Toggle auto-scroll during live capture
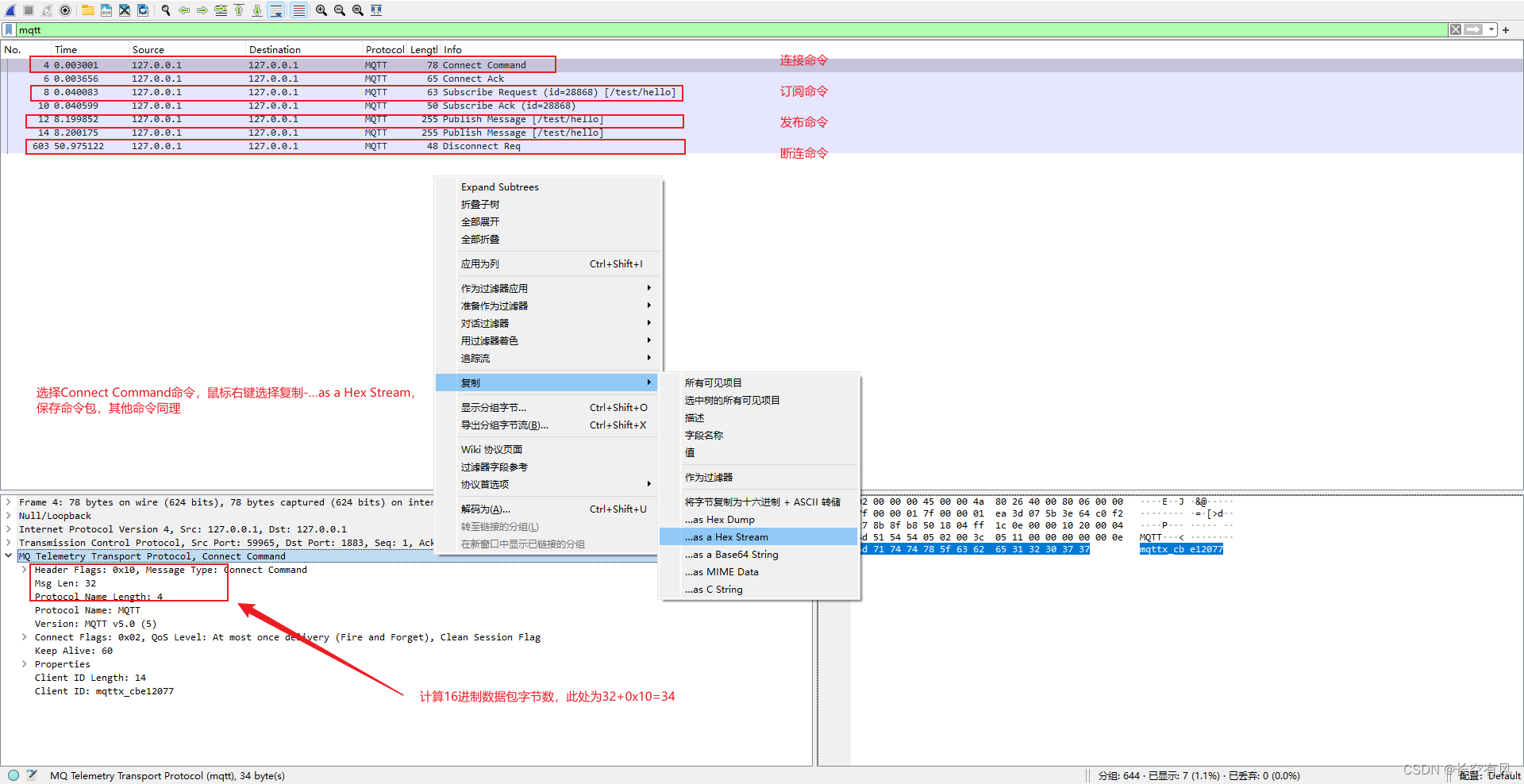The image size is (1524, 784). coord(275,10)
